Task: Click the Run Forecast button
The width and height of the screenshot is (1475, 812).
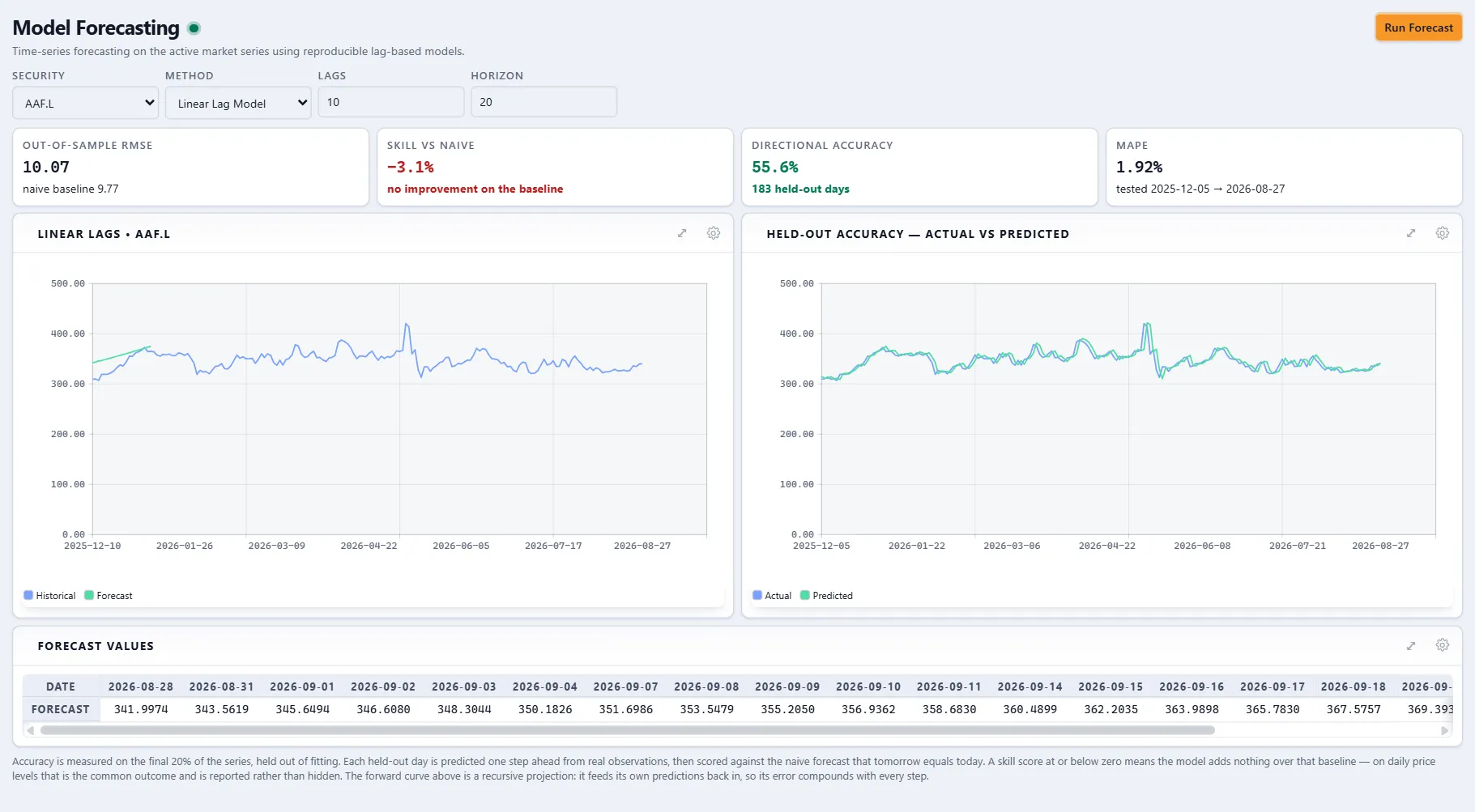Action: tap(1418, 28)
